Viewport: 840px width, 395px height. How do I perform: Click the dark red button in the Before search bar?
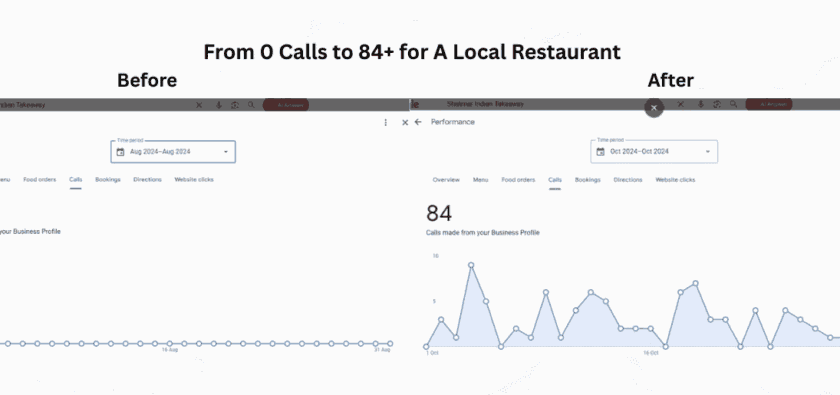pyautogui.click(x=287, y=105)
